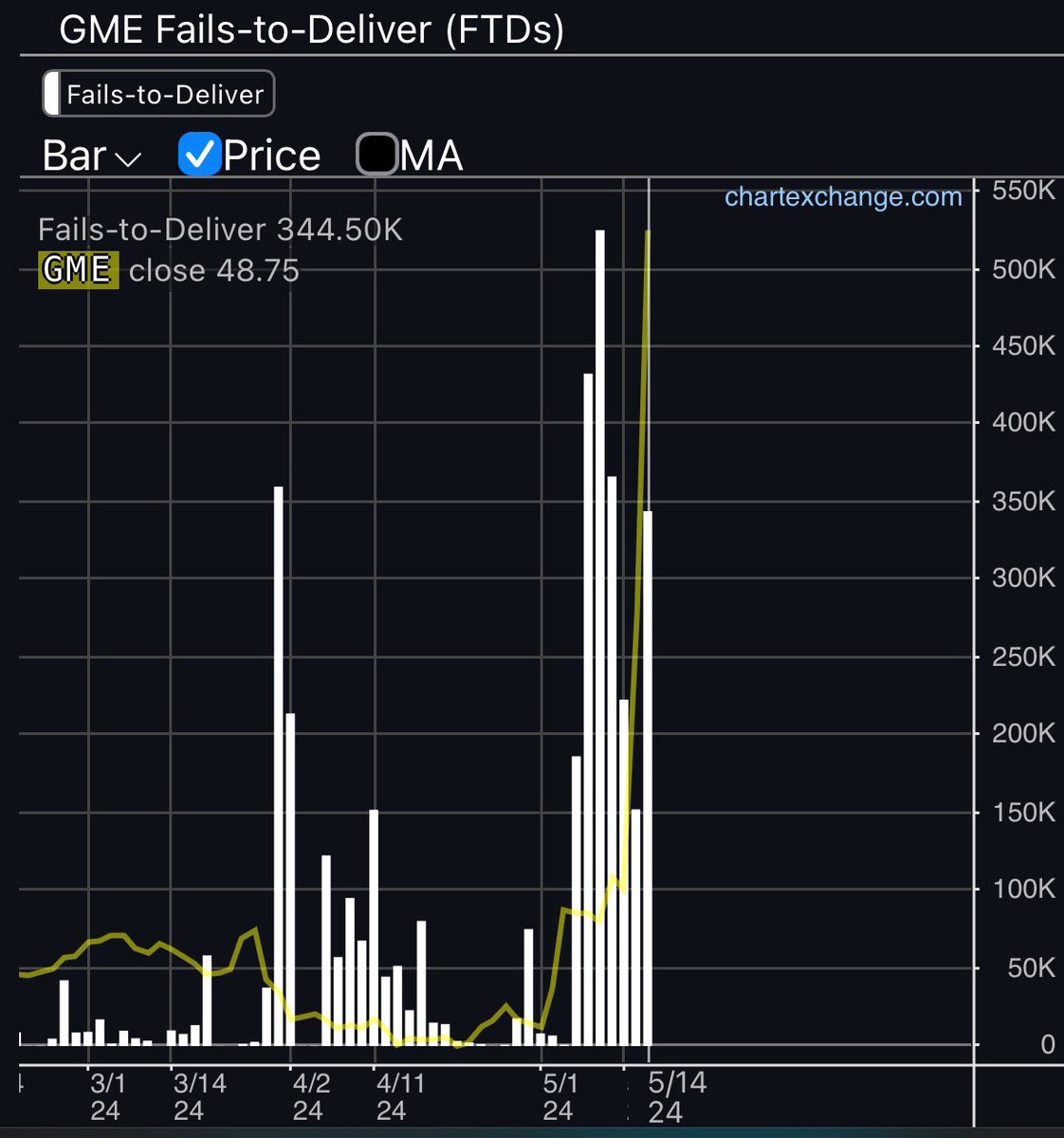
Task: Click the 350K axis label
Action: [1023, 501]
